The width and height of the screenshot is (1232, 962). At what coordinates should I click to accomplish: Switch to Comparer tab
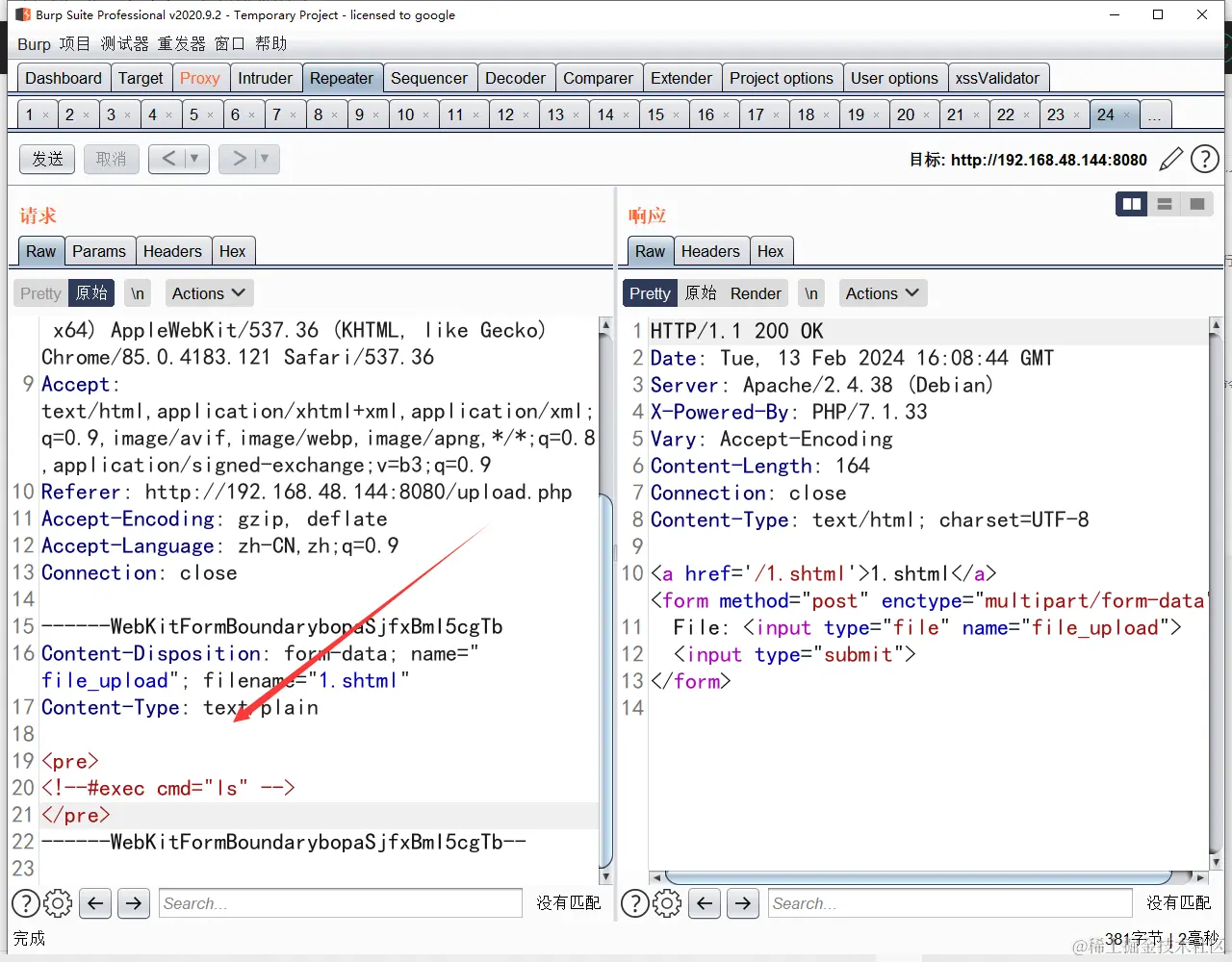tap(598, 78)
